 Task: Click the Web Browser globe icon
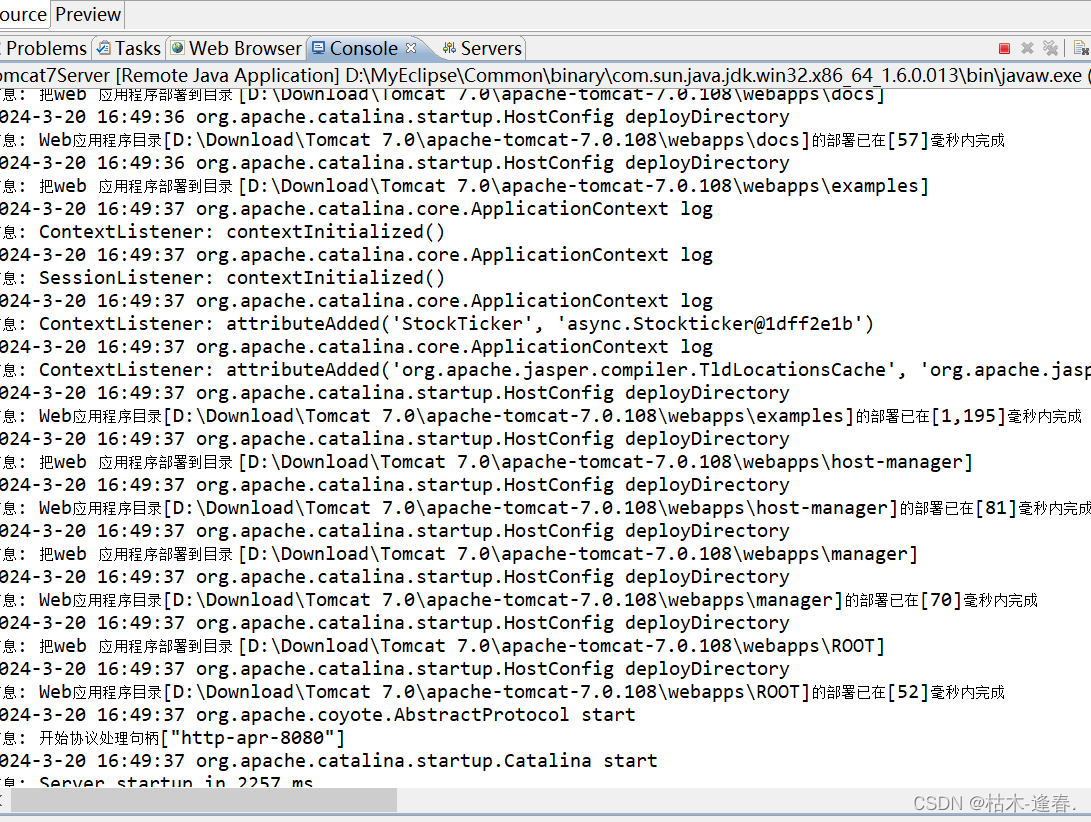(x=176, y=47)
